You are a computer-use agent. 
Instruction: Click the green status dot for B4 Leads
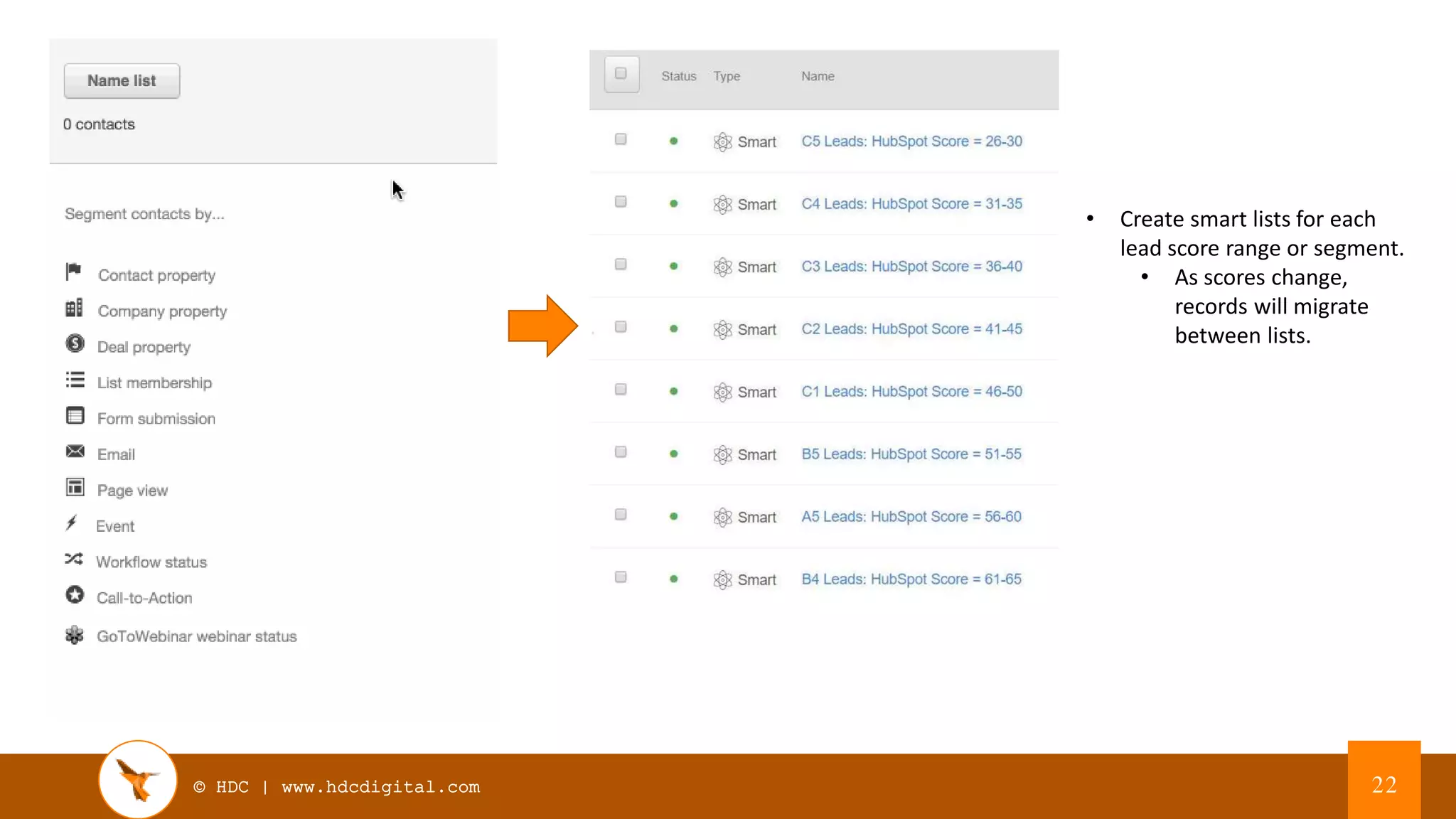click(673, 579)
